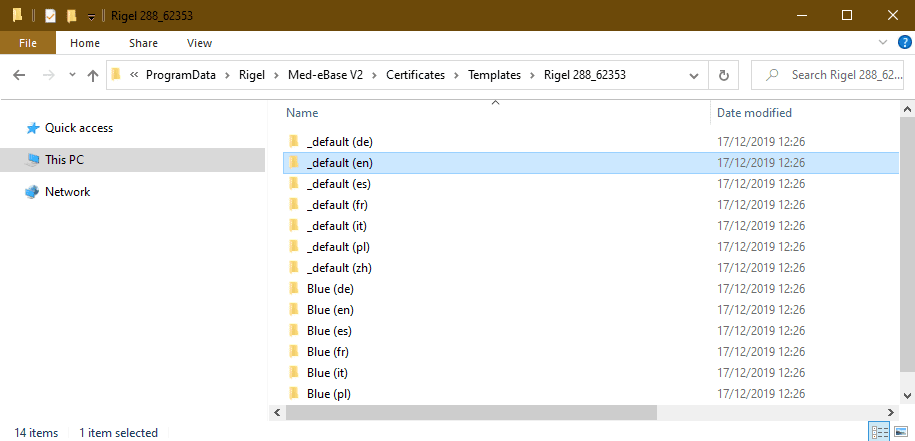This screenshot has width=915, height=441.
Task: Refresh the current folder view
Action: pos(723,75)
